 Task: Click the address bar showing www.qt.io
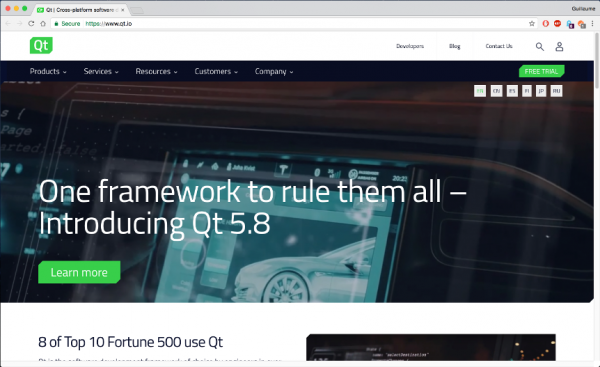tap(291, 24)
